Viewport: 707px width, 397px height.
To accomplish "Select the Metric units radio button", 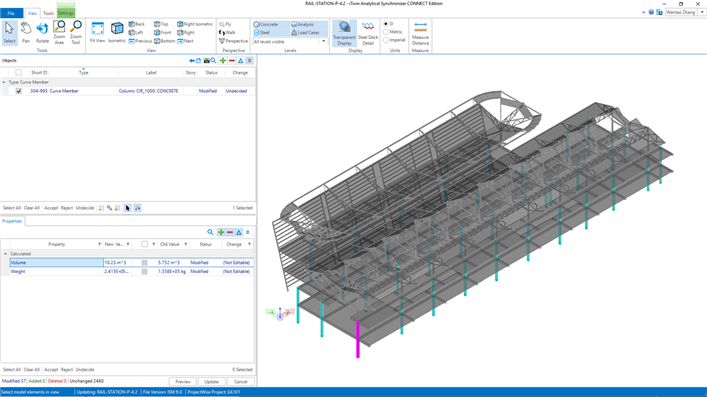I will point(386,32).
